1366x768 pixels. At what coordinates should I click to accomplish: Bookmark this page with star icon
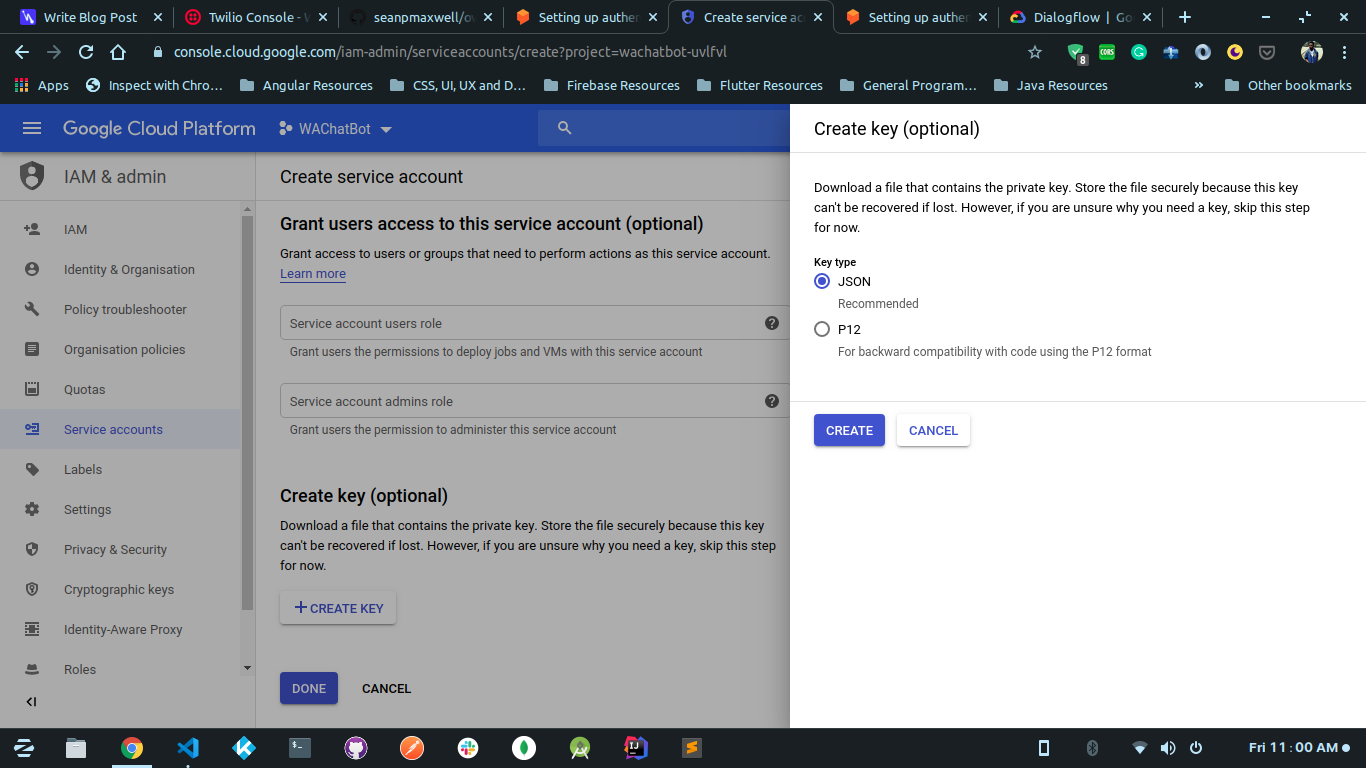[x=1035, y=52]
